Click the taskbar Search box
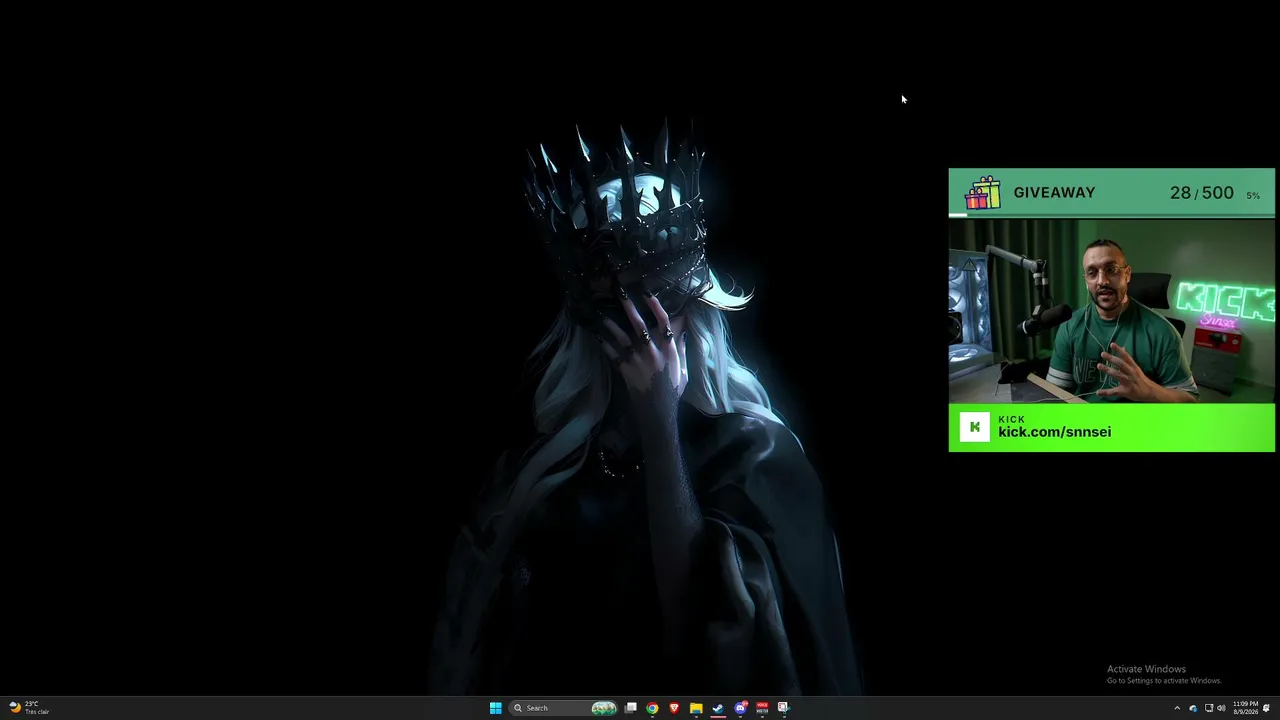Image resolution: width=1280 pixels, height=720 pixels. 563,708
